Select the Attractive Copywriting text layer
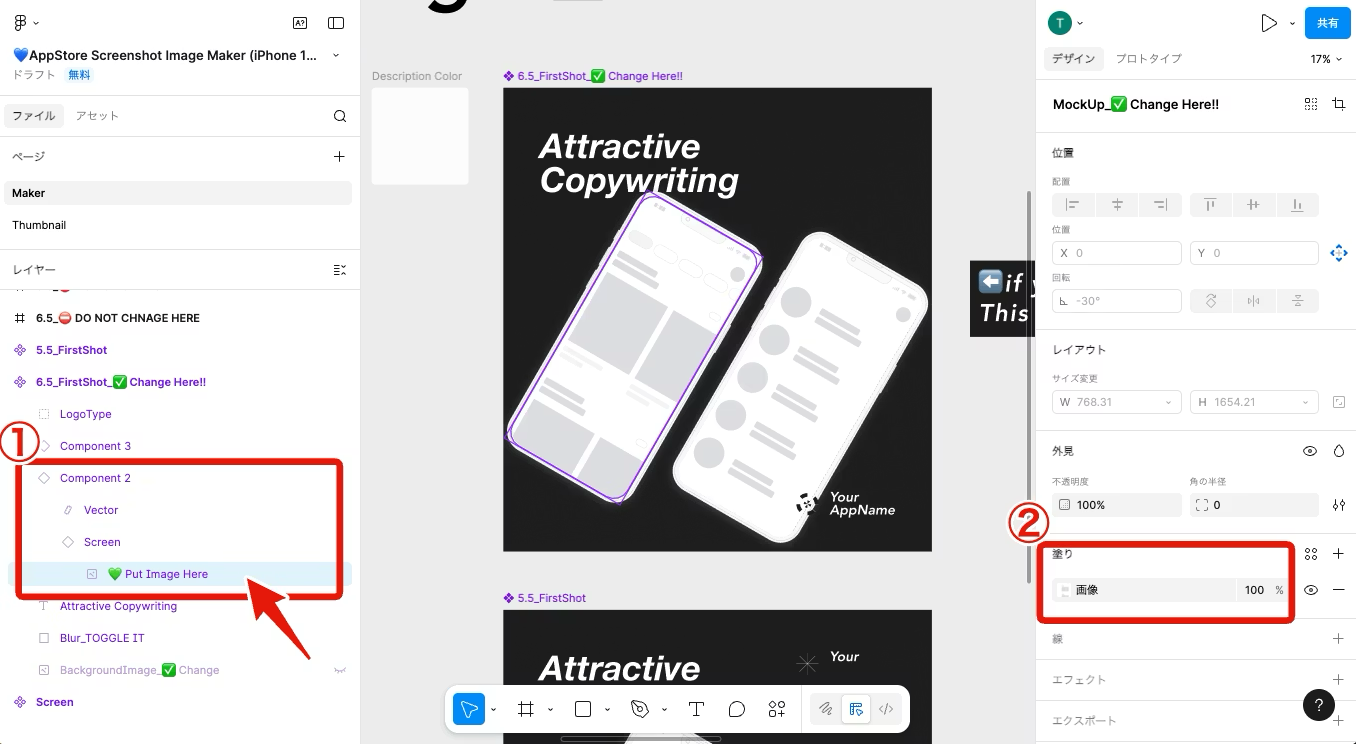Image resolution: width=1356 pixels, height=744 pixels. (x=118, y=606)
